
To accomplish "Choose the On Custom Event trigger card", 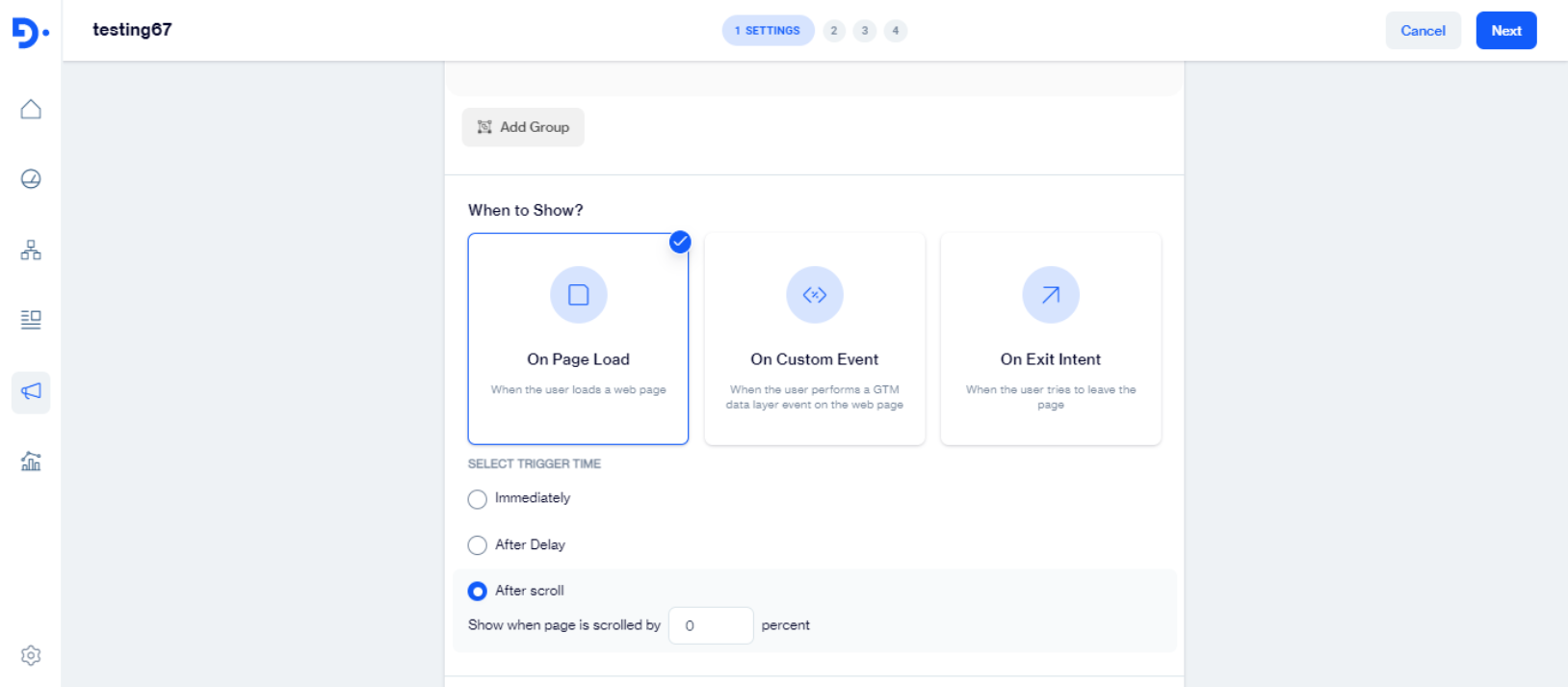I will (814, 338).
